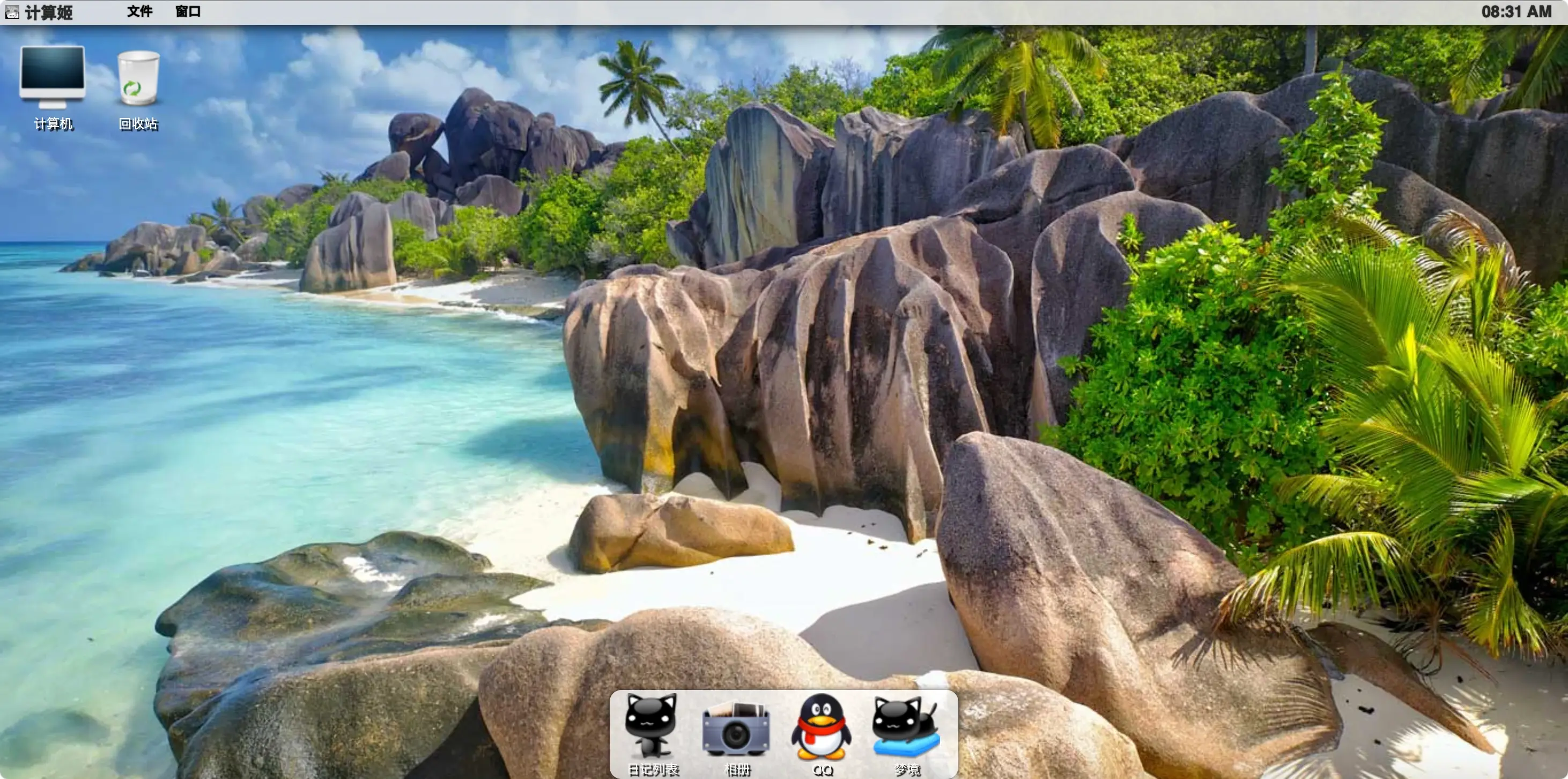Image resolution: width=1568 pixels, height=779 pixels.
Task: Click the 计算姬 title in menu bar
Action: [49, 12]
